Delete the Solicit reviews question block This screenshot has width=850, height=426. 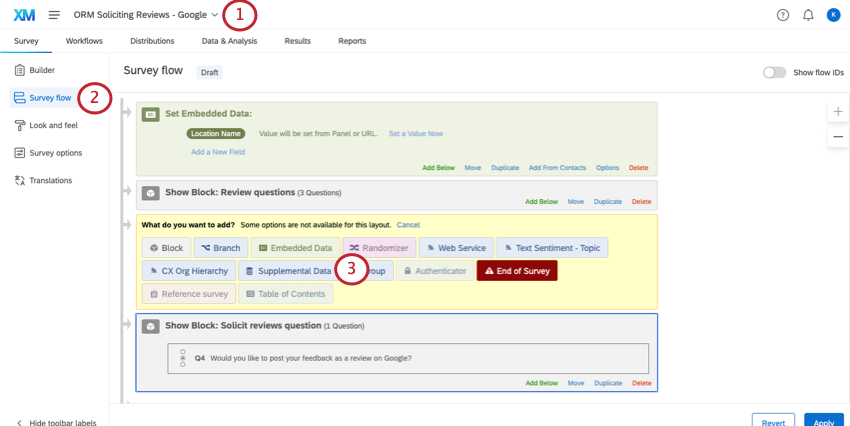(x=641, y=383)
